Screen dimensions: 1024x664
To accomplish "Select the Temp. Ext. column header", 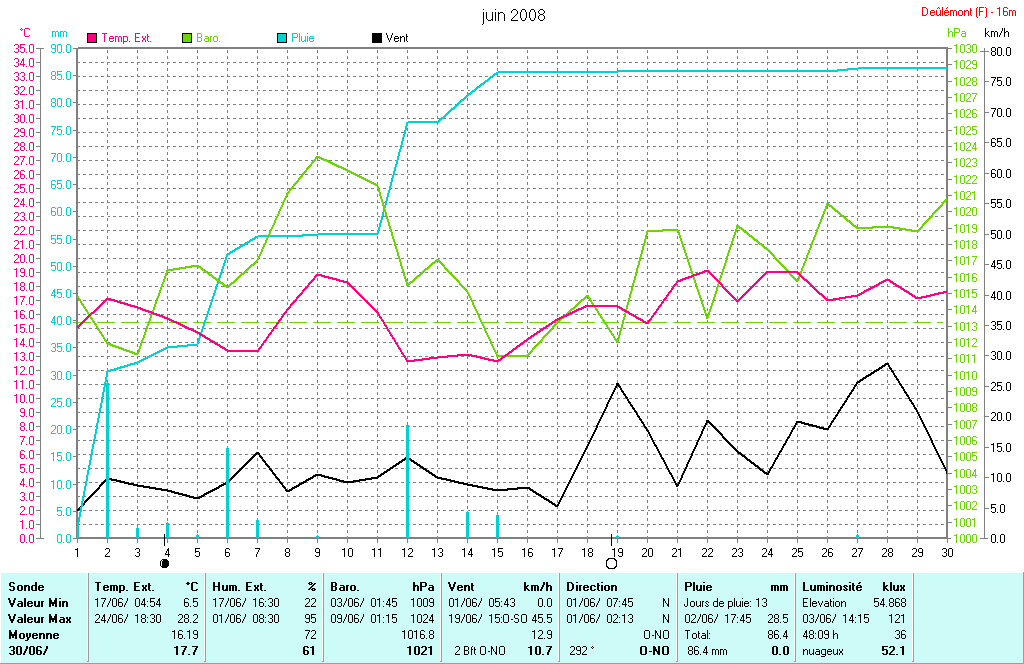I will 124,586.
